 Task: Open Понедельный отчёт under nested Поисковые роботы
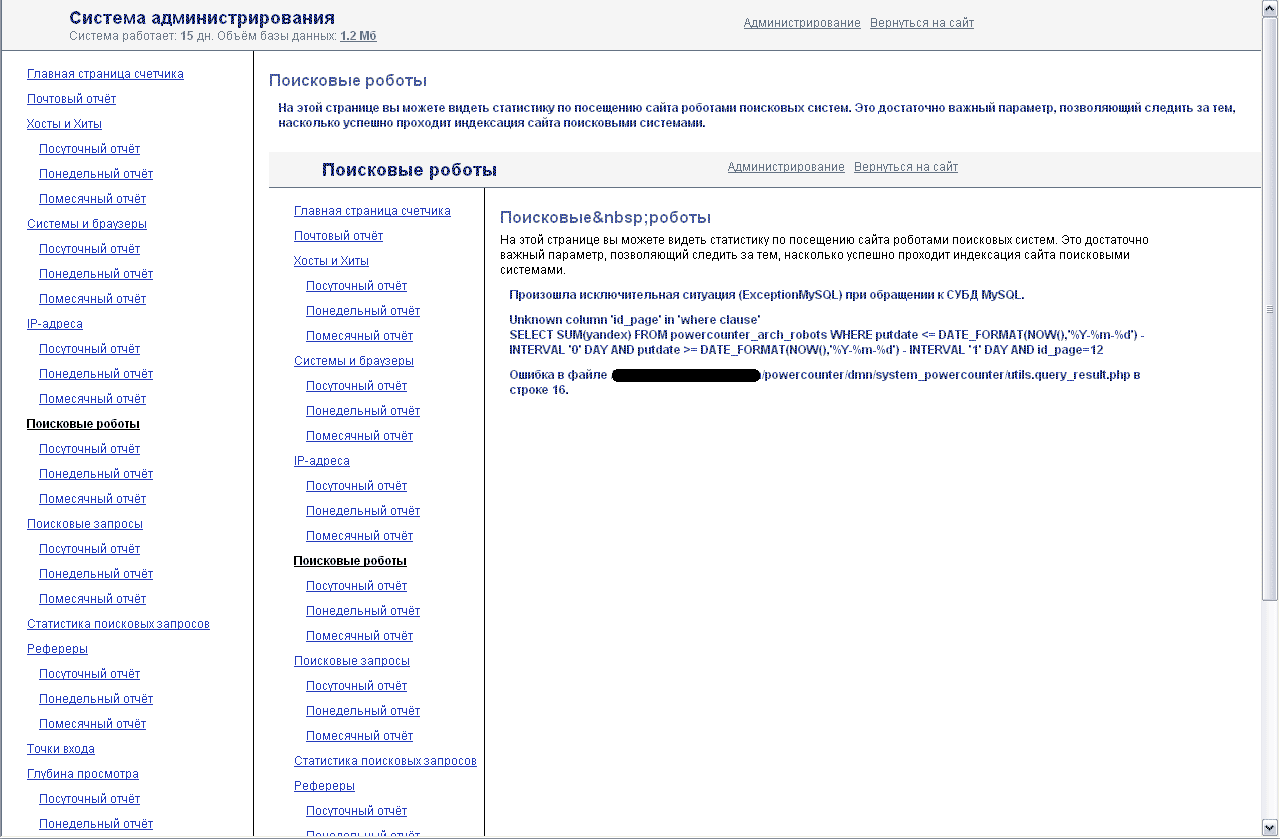(363, 611)
